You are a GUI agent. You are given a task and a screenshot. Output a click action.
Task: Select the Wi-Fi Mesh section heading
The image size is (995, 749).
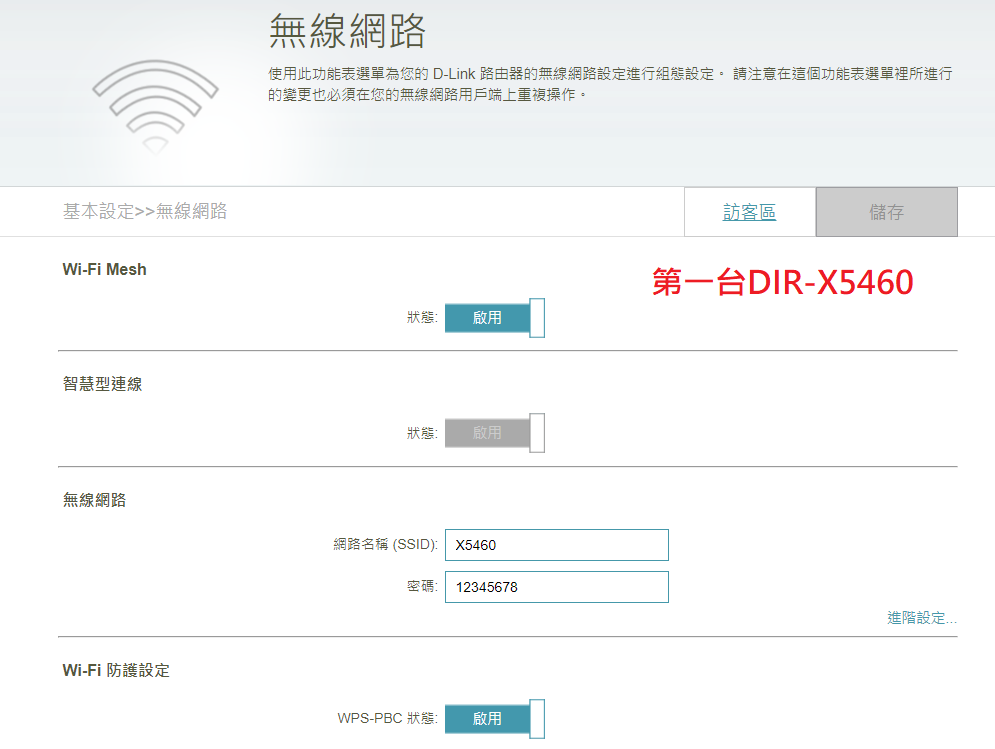pos(104,269)
